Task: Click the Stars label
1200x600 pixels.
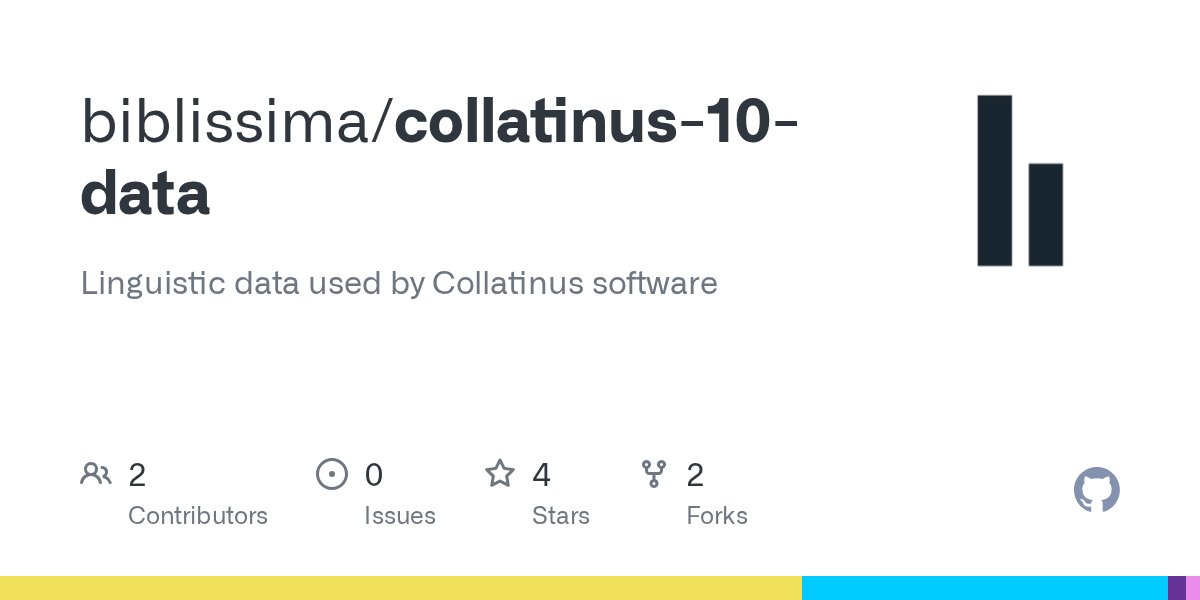Action: tap(561, 516)
